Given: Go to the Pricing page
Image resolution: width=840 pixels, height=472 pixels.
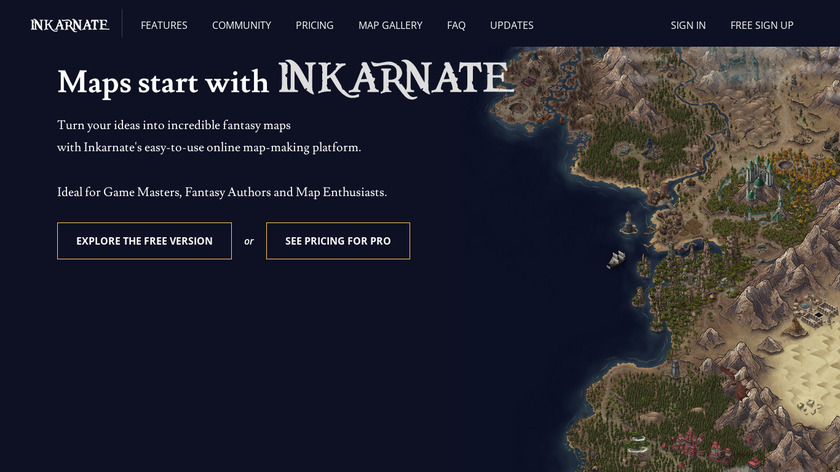Looking at the screenshot, I should coord(314,25).
